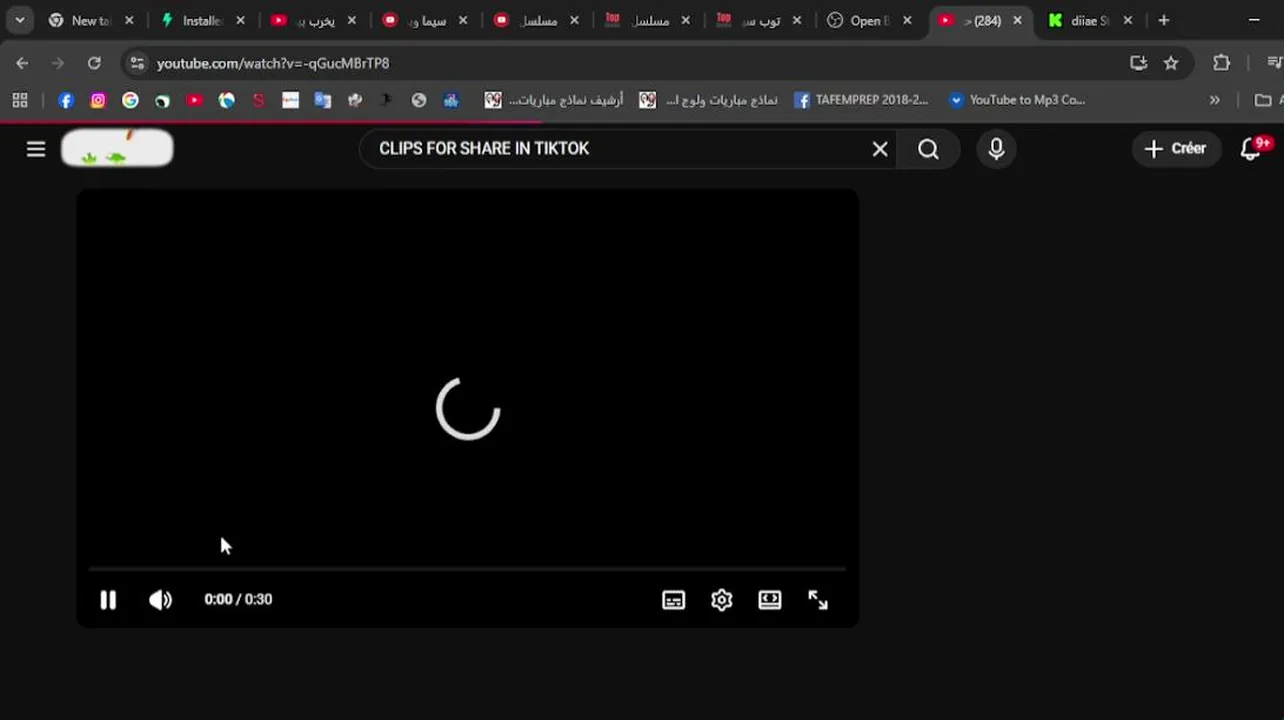Select the youtube.com URL in address bar
The width and height of the screenshot is (1284, 720).
point(273,63)
